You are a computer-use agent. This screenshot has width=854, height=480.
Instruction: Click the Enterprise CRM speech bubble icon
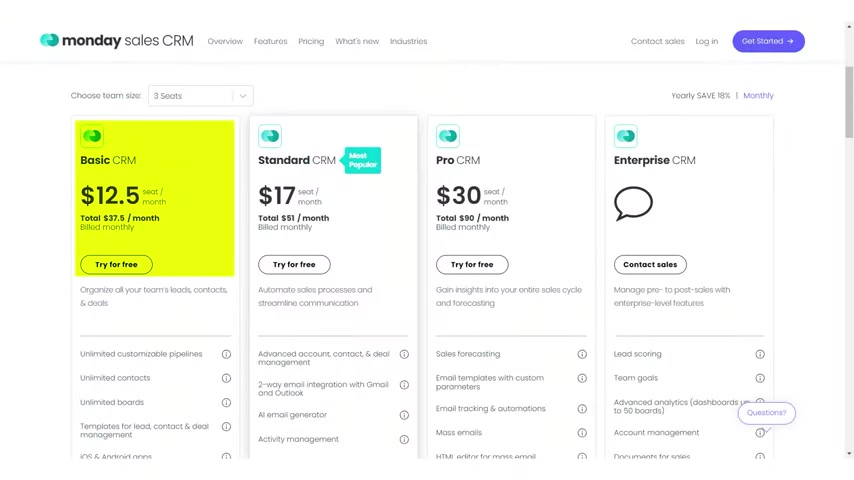click(633, 203)
